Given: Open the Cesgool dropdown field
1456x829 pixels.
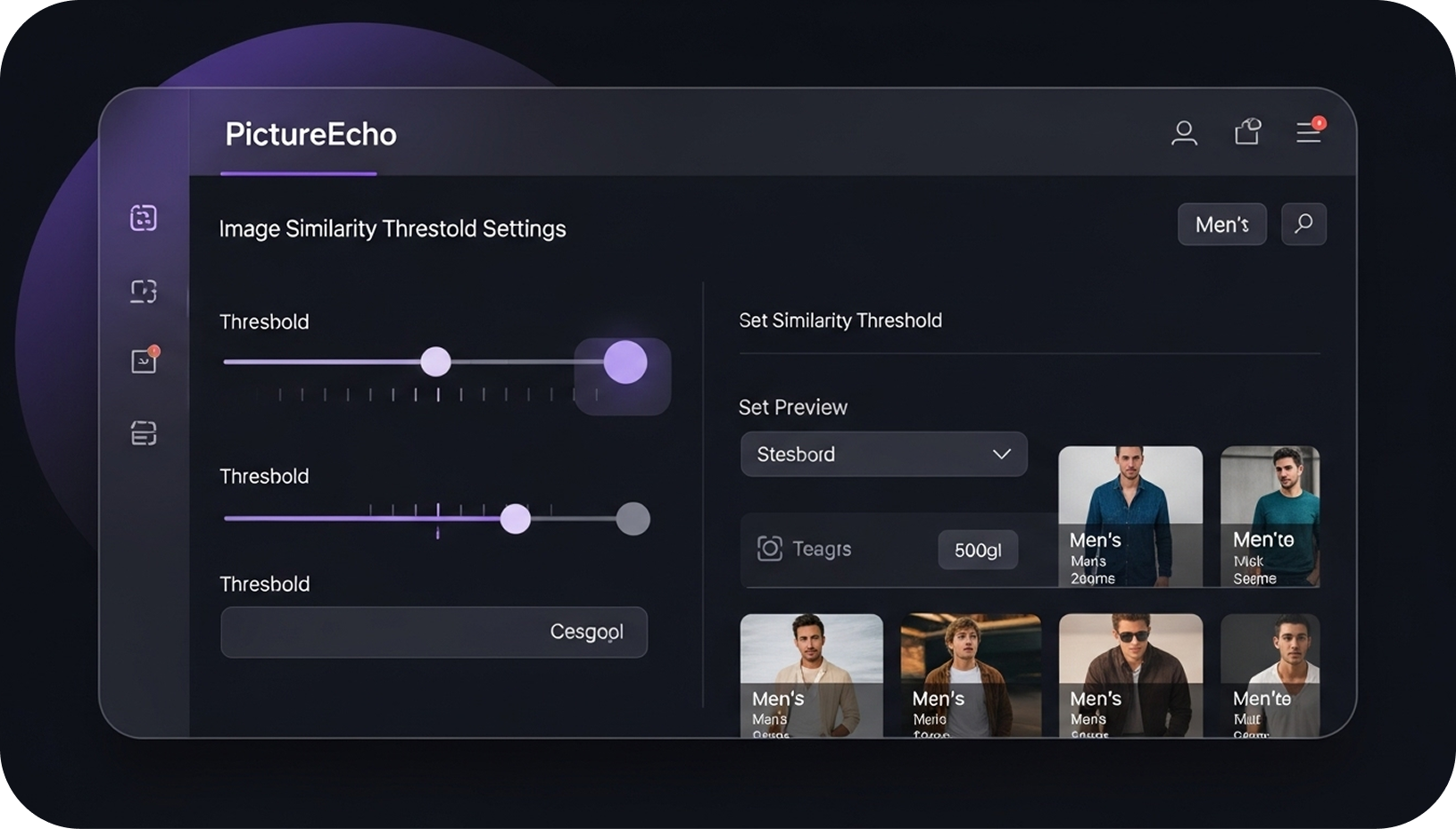Looking at the screenshot, I should pyautogui.click(x=434, y=633).
